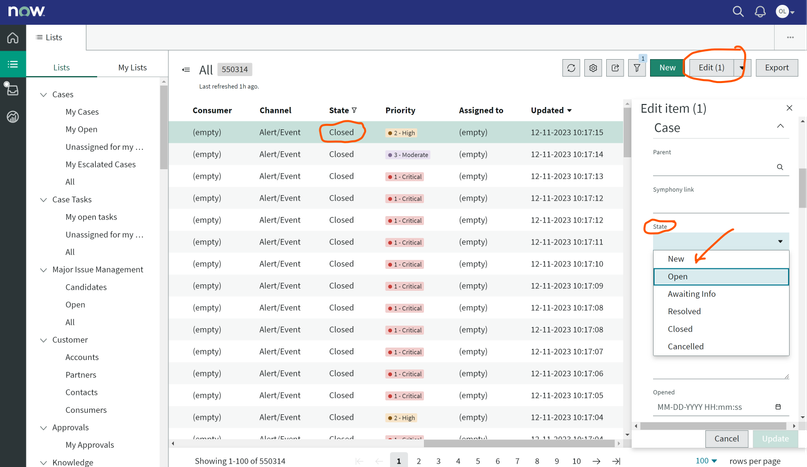Open My open tasks list
The image size is (807, 467).
91,217
